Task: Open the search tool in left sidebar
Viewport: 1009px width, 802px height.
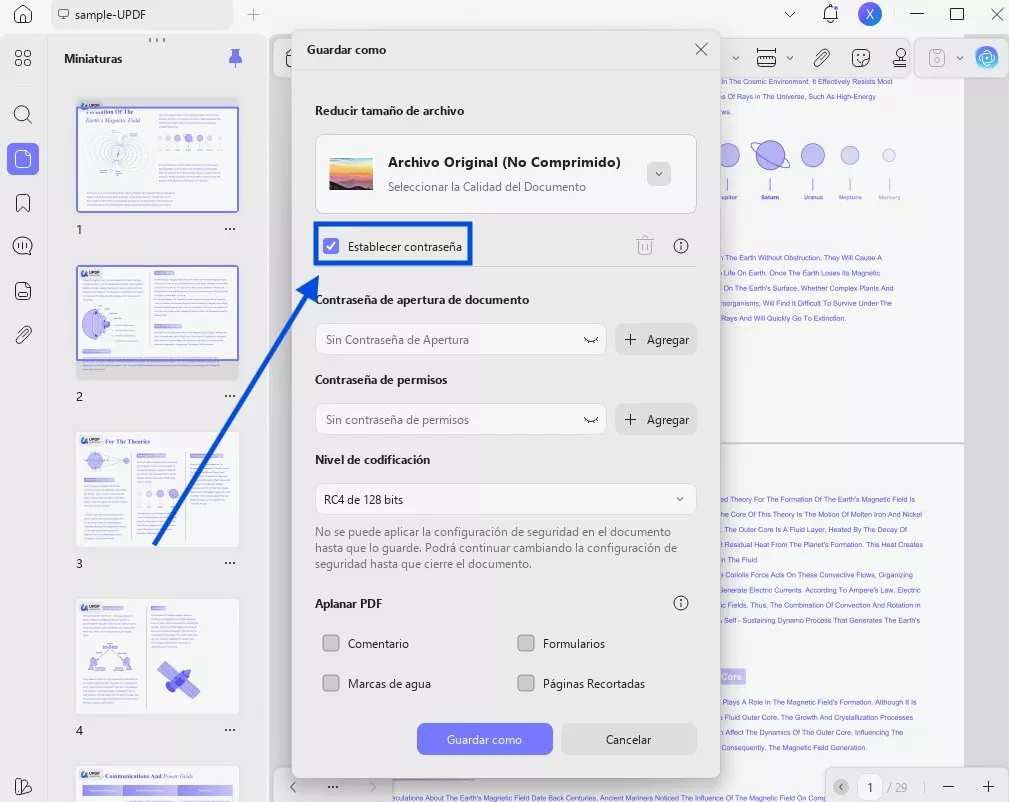Action: coord(23,115)
